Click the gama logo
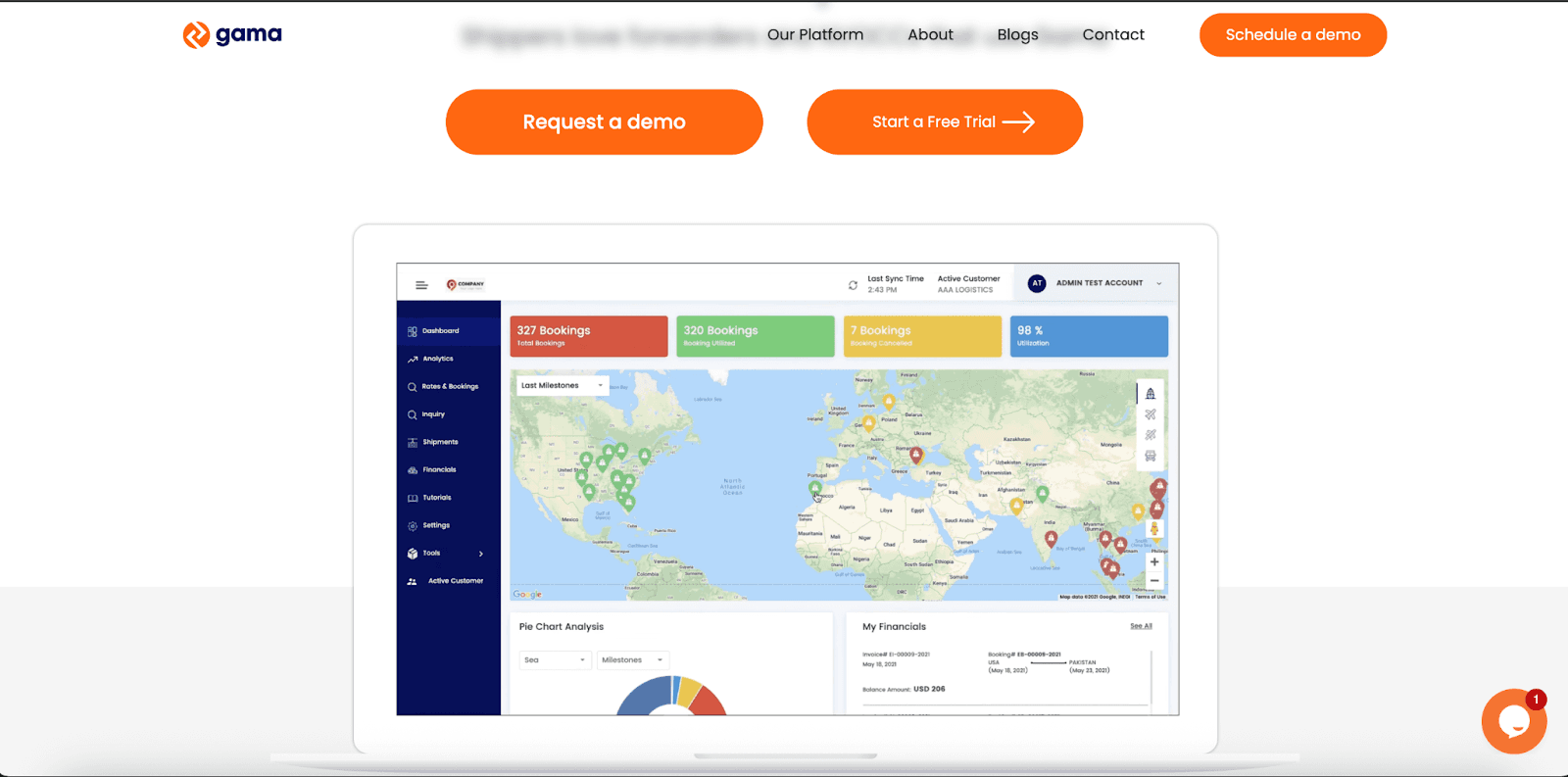 point(232,35)
